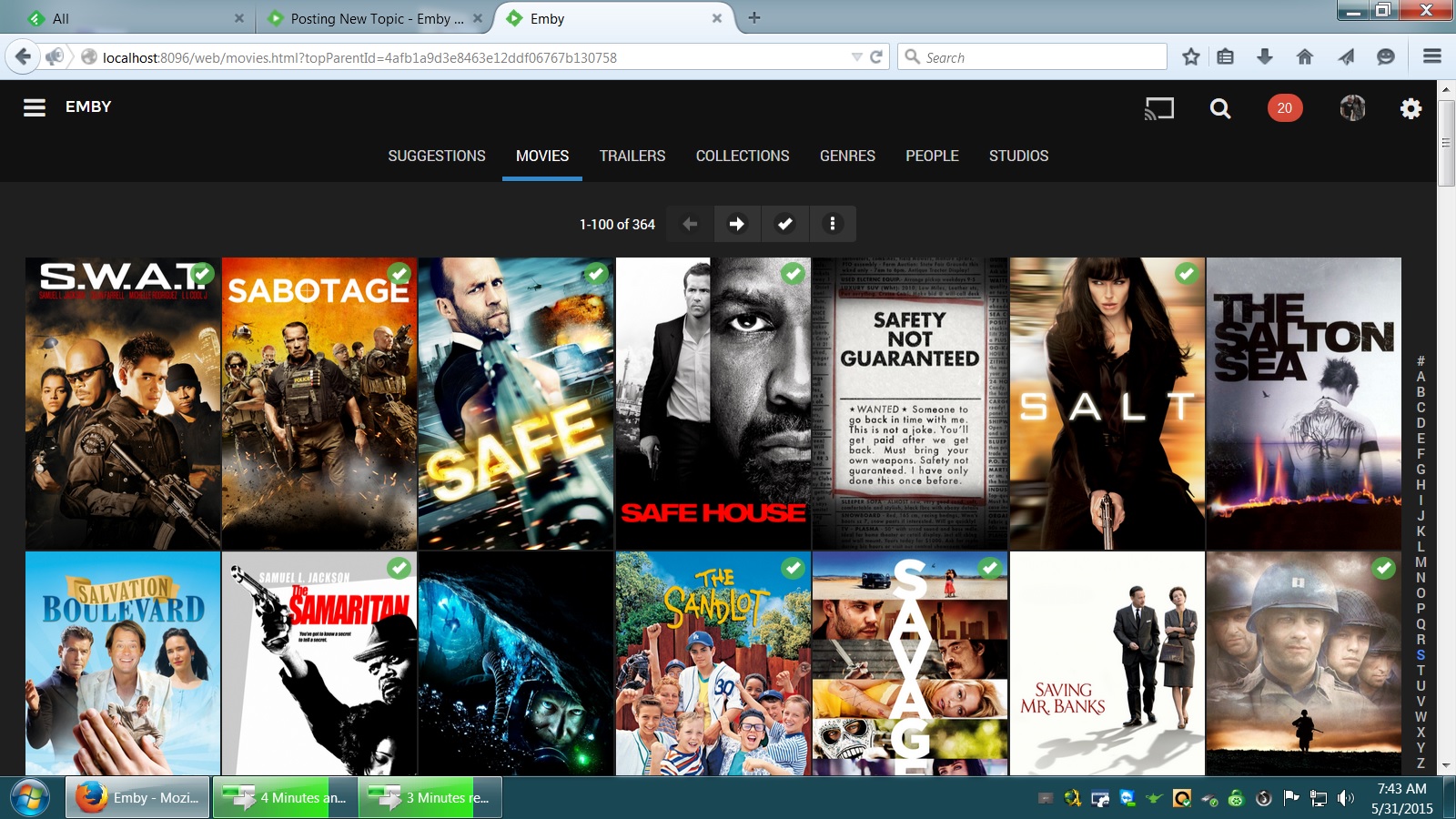Go to the next page of movies
This screenshot has height=819, width=1456.
pos(737,224)
